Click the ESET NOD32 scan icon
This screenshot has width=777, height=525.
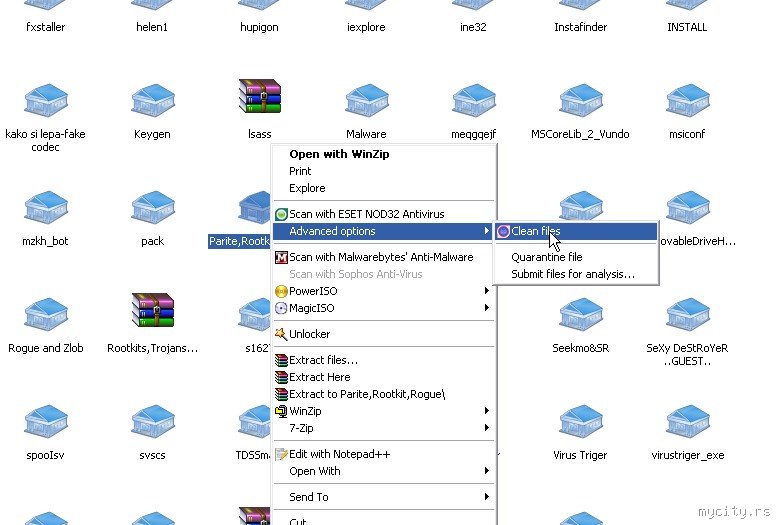point(281,214)
